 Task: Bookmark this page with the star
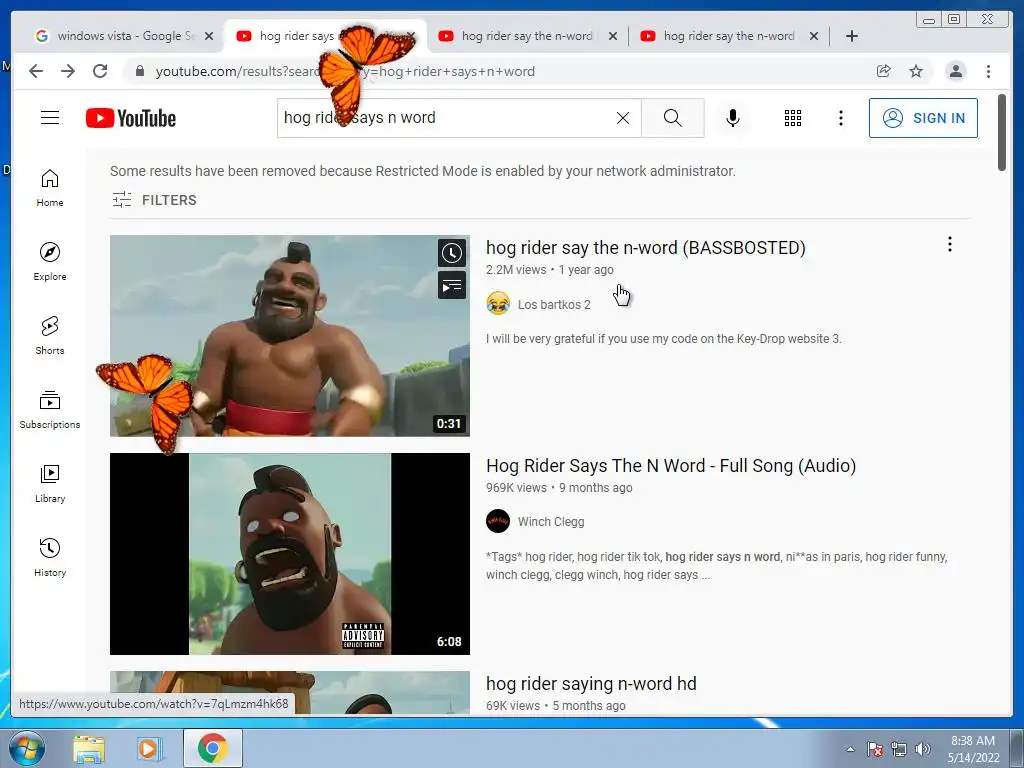(x=916, y=71)
